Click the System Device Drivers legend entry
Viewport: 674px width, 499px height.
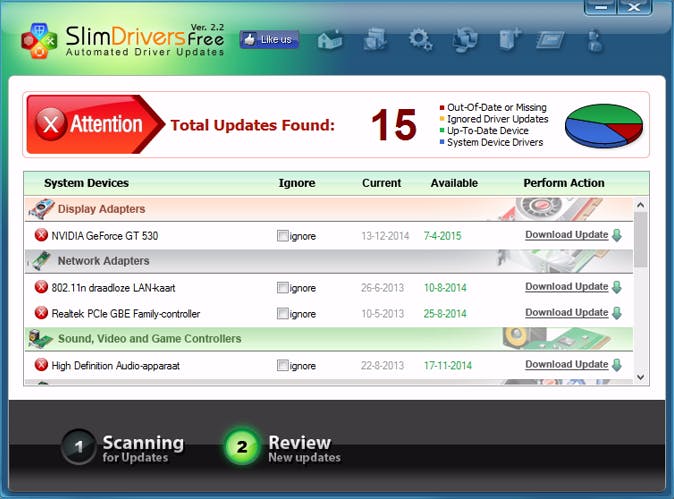click(x=491, y=142)
